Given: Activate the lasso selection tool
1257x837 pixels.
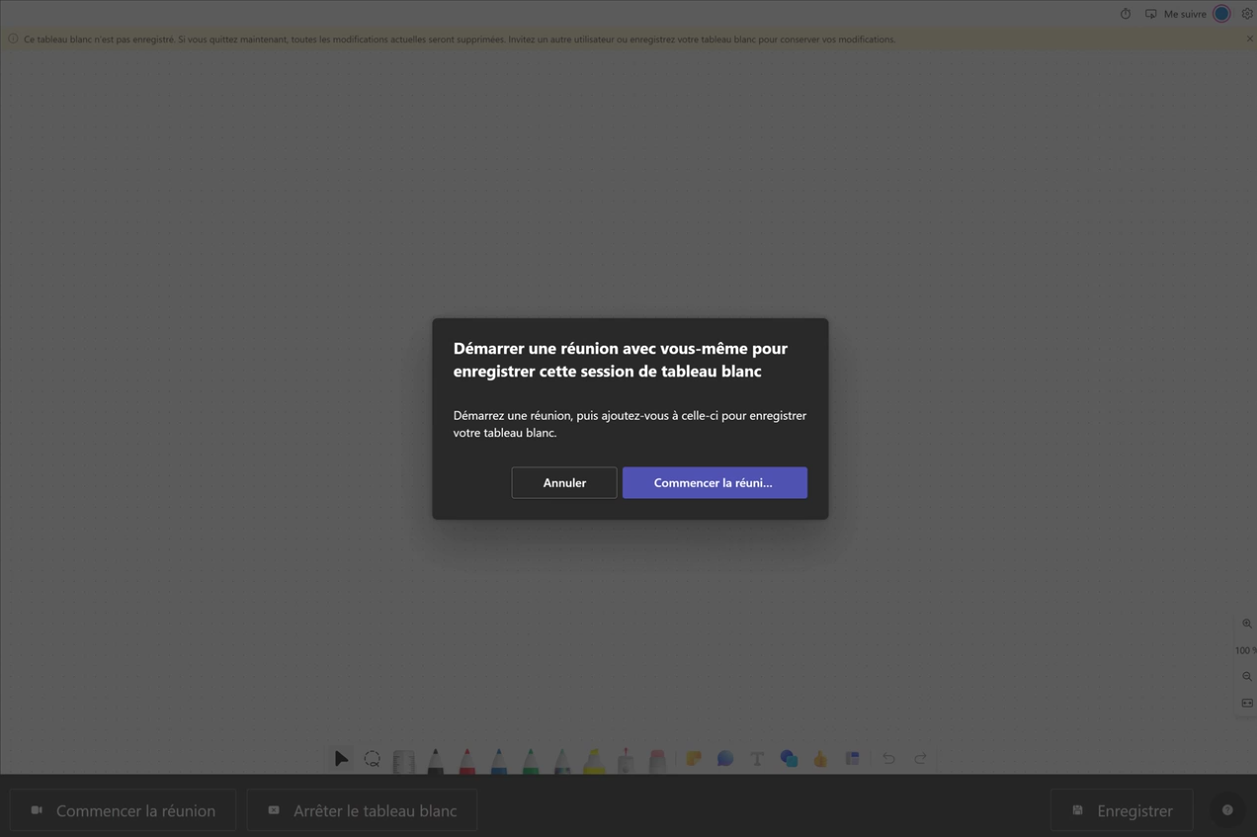Looking at the screenshot, I should (371, 758).
